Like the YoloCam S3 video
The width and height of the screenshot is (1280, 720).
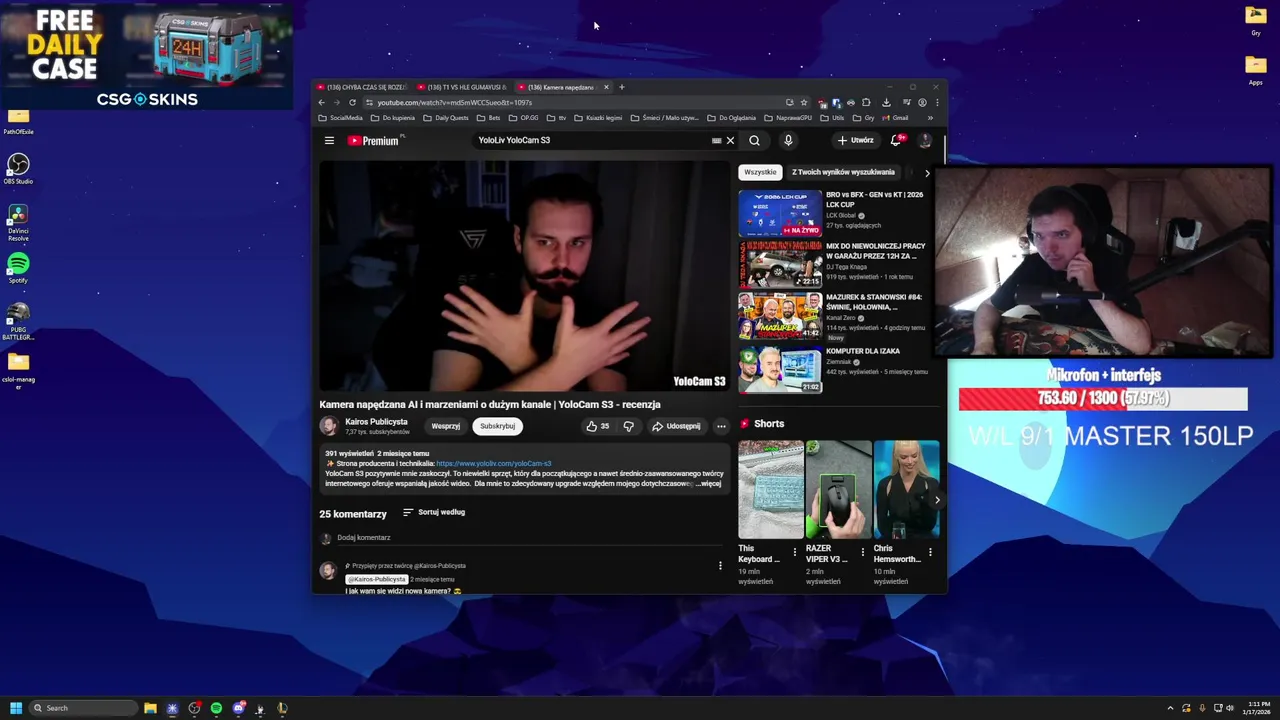coord(598,426)
